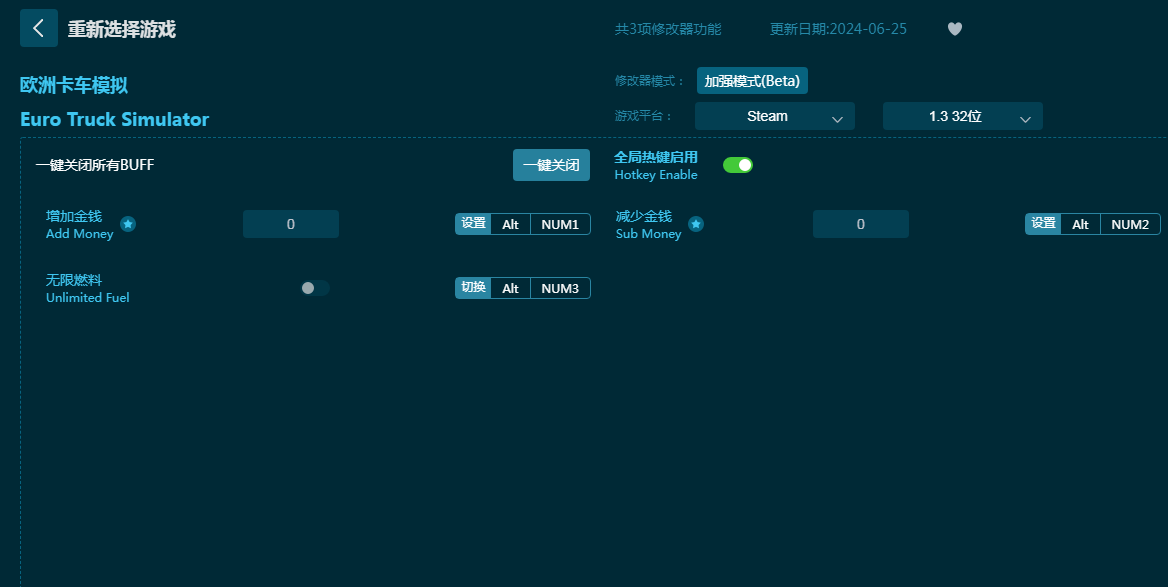
Task: Click the 重新选择游戏 title text
Action: click(121, 29)
